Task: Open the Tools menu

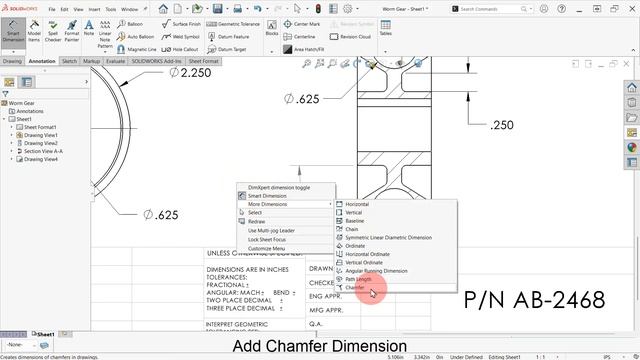Action: click(x=111, y=9)
